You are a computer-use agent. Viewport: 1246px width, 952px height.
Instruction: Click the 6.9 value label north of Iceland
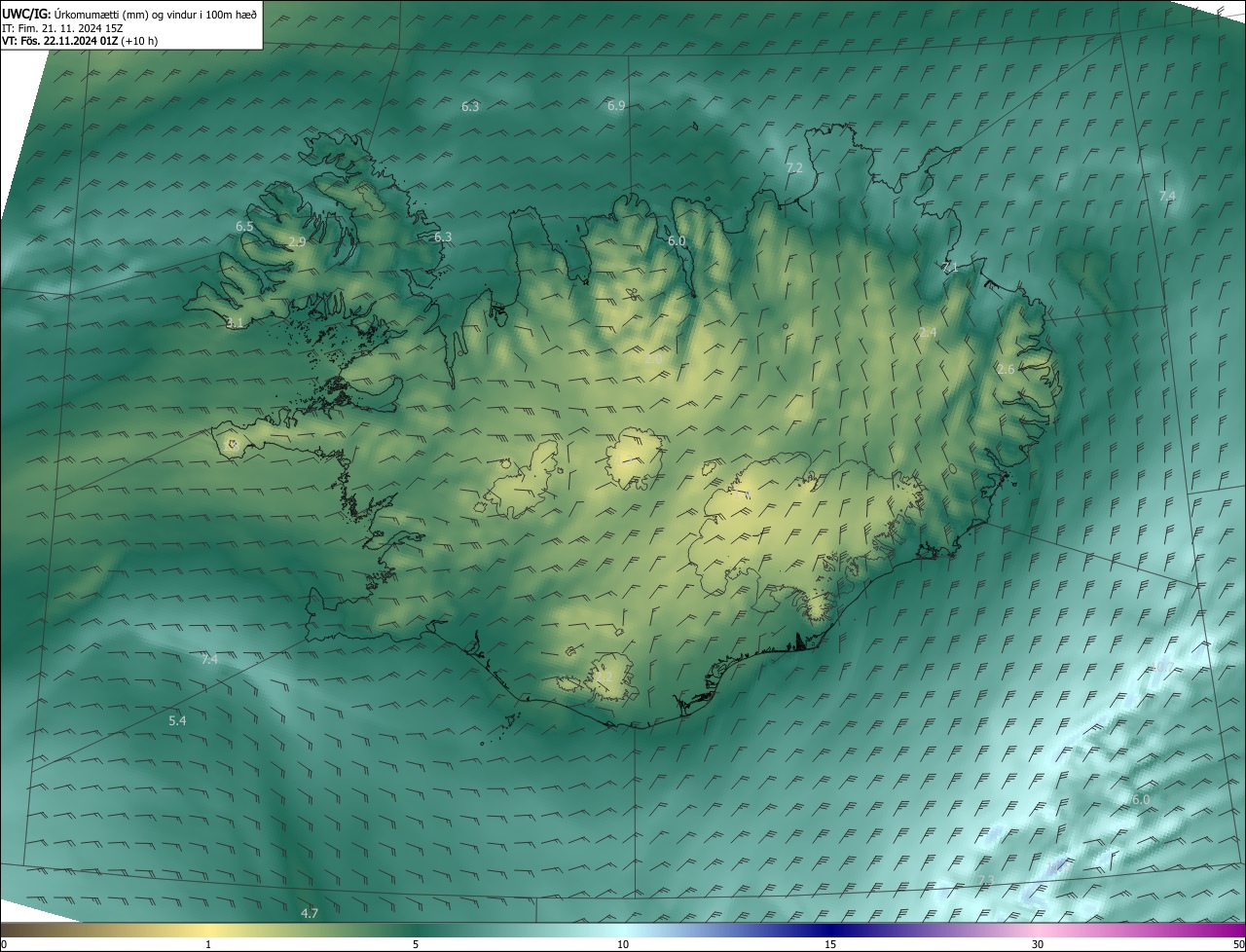click(616, 105)
